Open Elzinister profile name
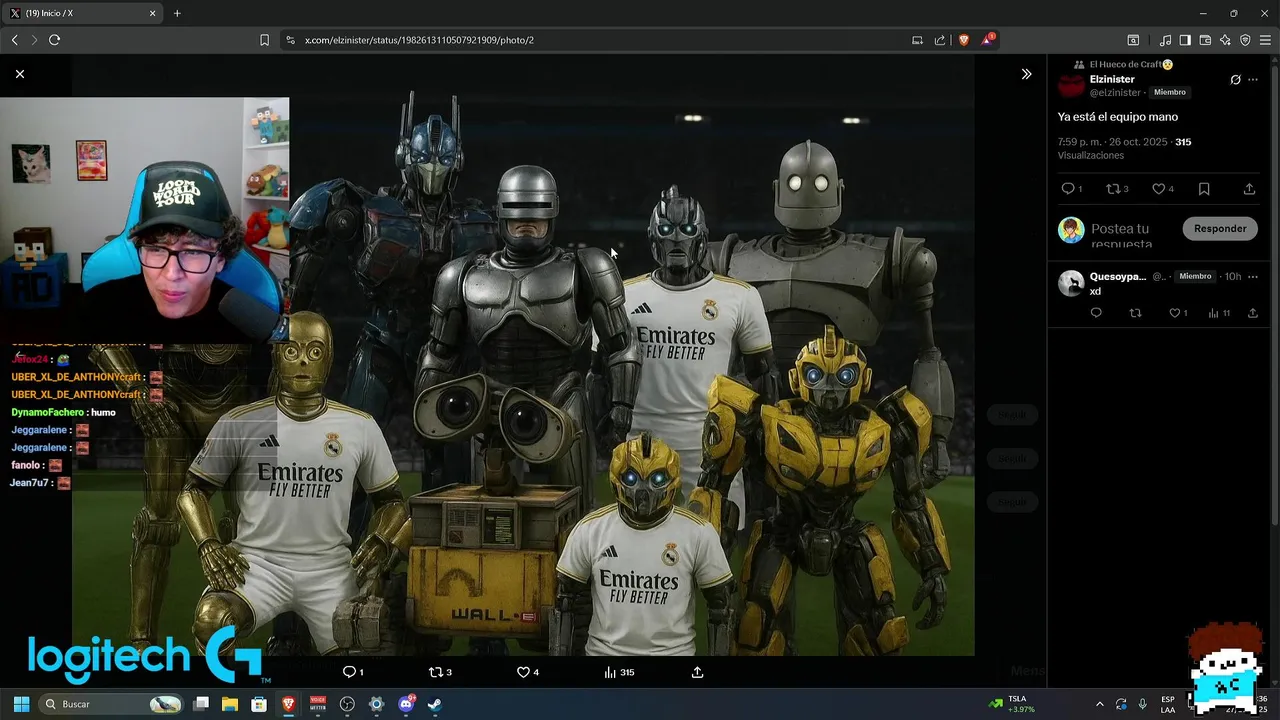 pyautogui.click(x=1112, y=79)
